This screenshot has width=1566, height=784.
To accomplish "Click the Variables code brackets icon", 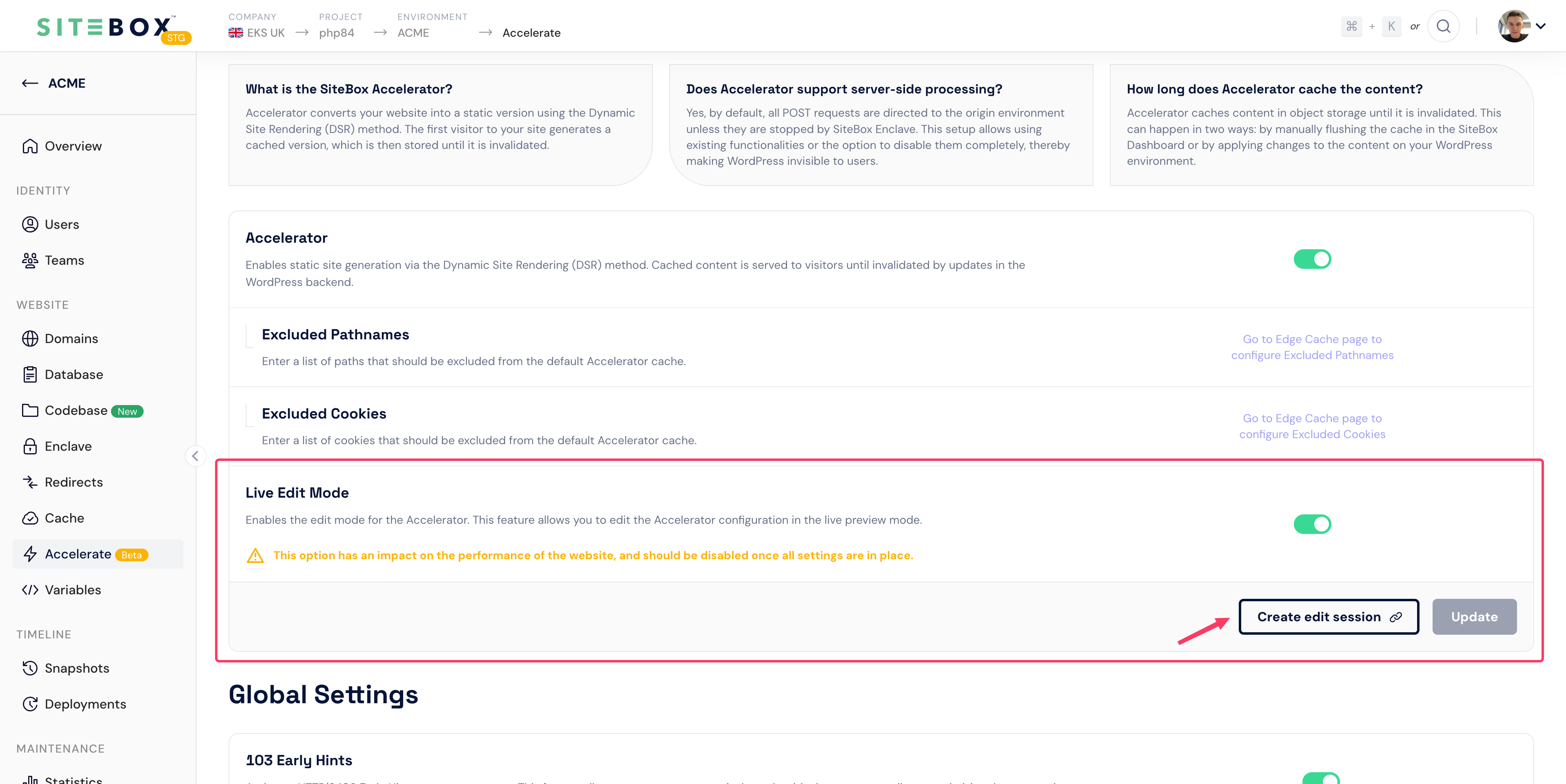I will click(30, 589).
